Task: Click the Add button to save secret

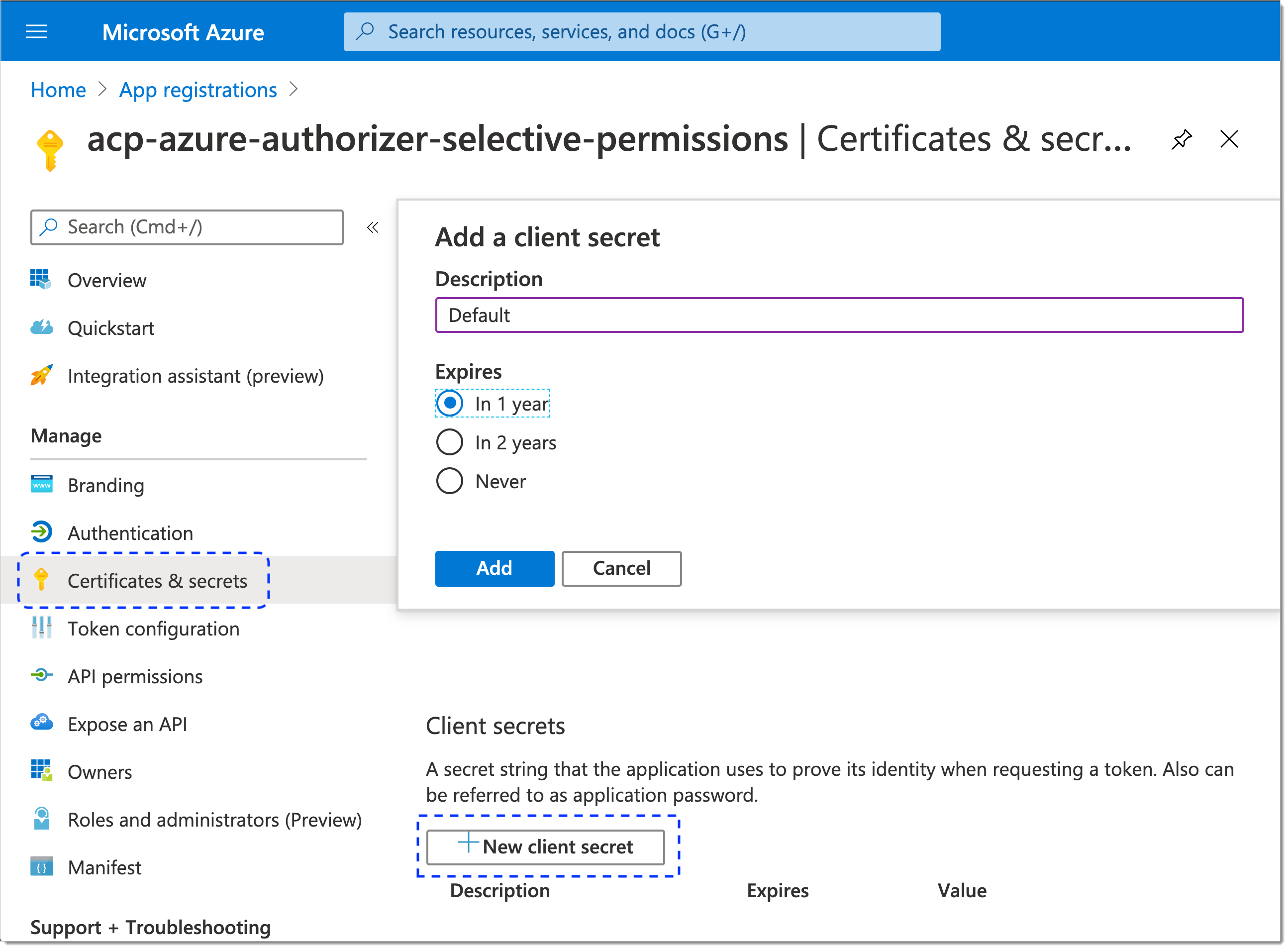Action: click(494, 568)
